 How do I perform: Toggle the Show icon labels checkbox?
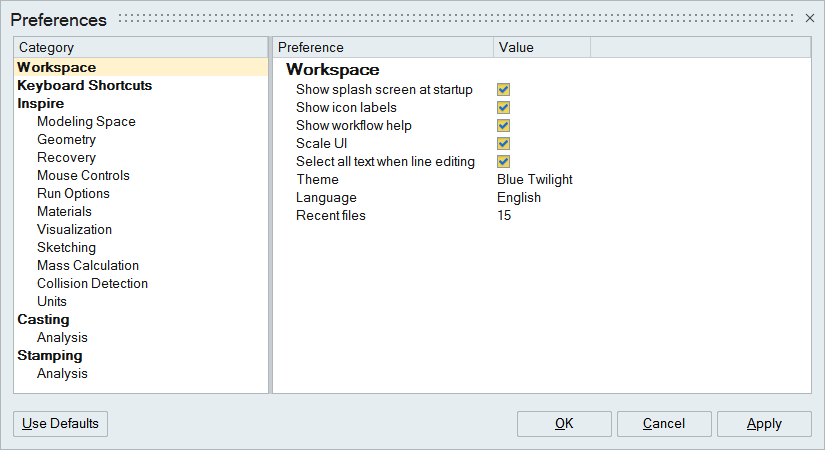point(504,107)
